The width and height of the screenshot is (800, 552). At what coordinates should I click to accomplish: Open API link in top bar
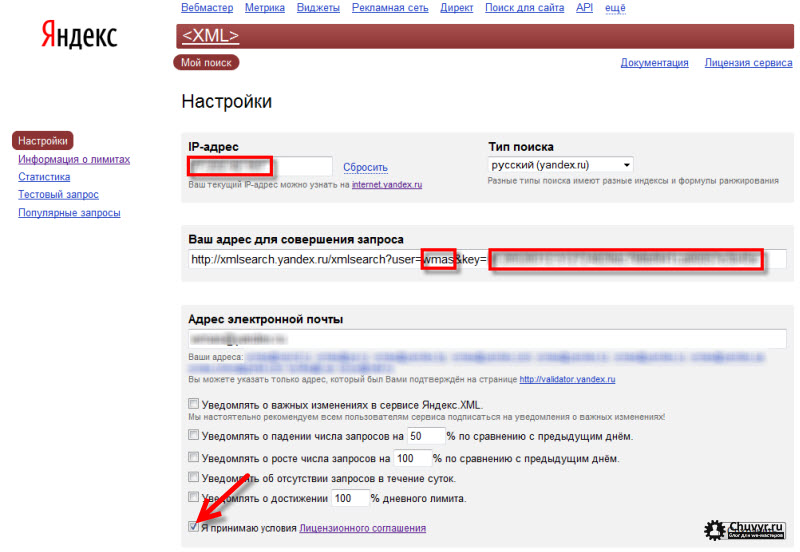[x=584, y=8]
